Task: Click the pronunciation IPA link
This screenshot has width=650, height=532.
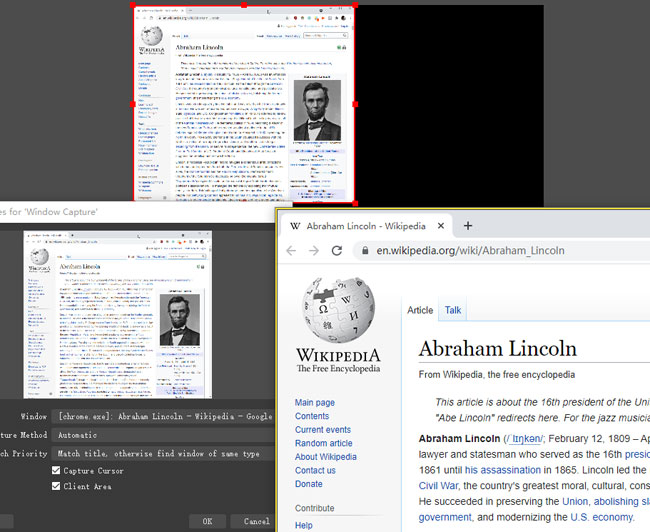Action: pos(524,439)
